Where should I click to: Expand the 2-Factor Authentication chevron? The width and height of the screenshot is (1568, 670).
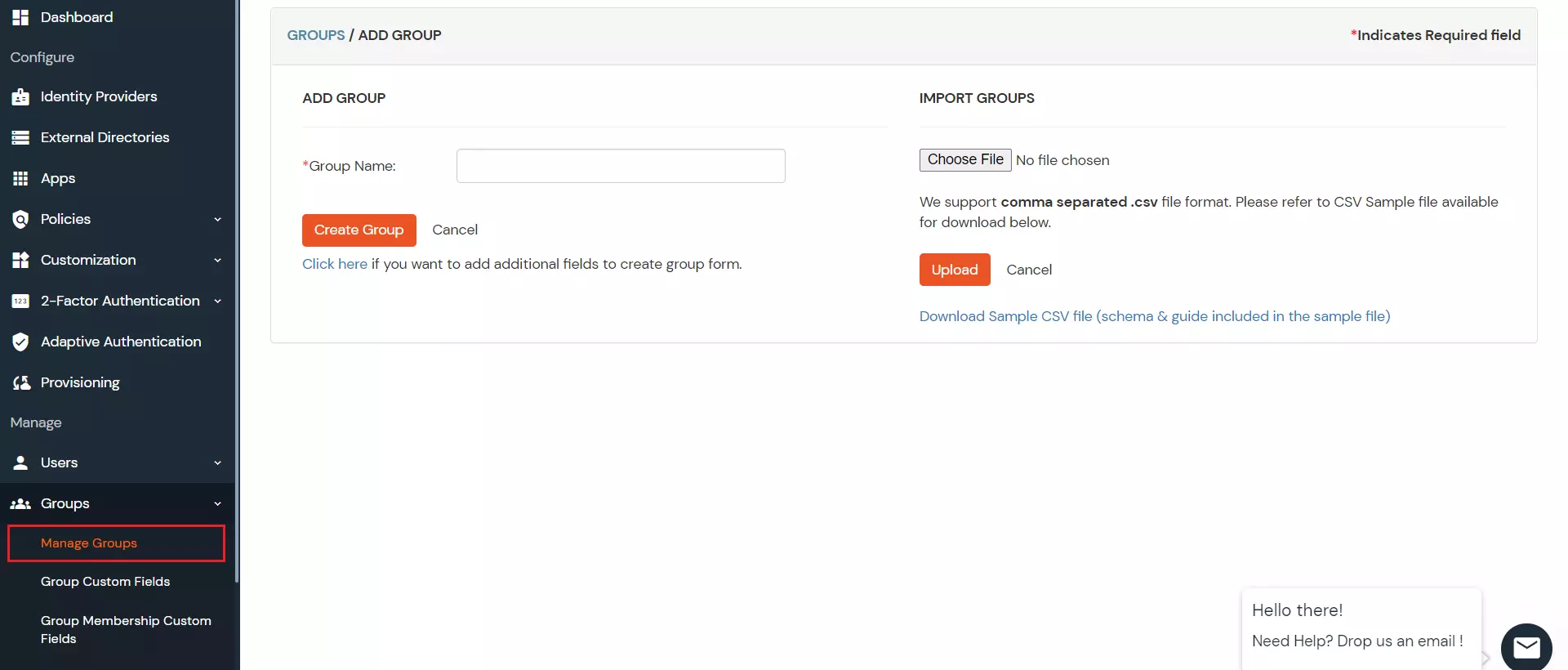pos(217,301)
